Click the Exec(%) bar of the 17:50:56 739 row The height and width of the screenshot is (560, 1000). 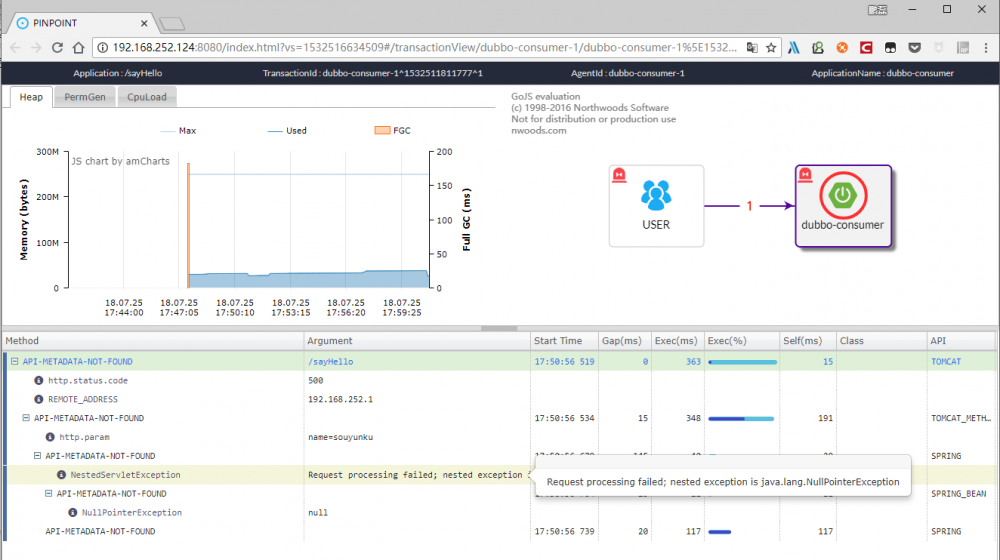pyautogui.click(x=719, y=531)
